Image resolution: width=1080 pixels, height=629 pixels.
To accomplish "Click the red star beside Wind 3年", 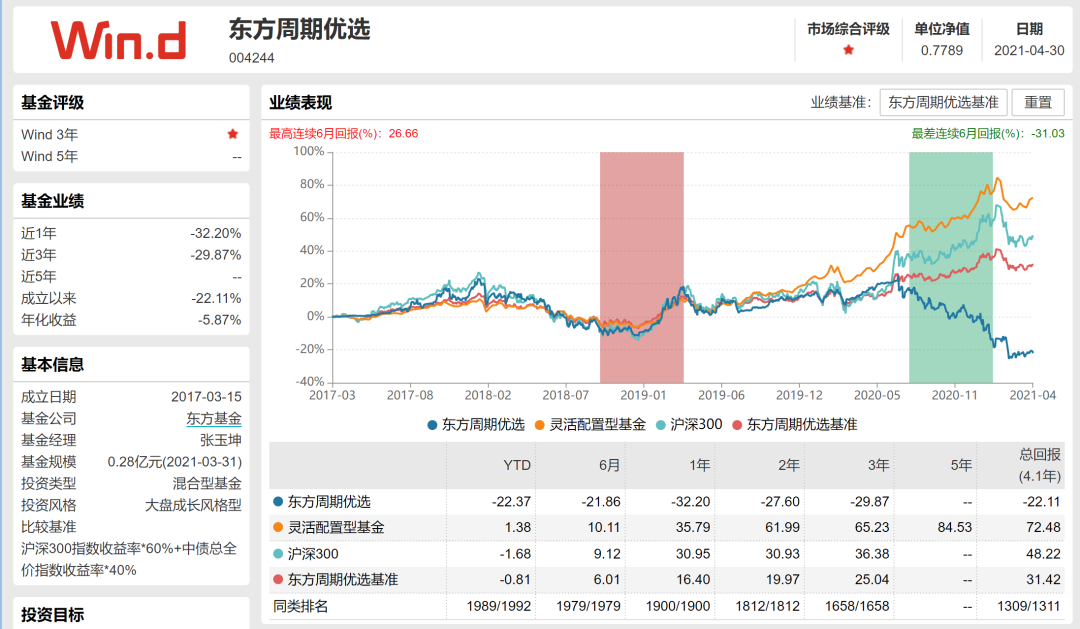I will coord(233,134).
